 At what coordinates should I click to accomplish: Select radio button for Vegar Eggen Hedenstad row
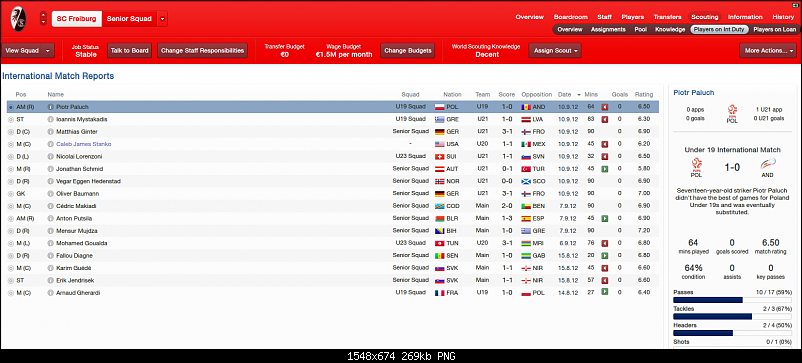click(x=11, y=182)
